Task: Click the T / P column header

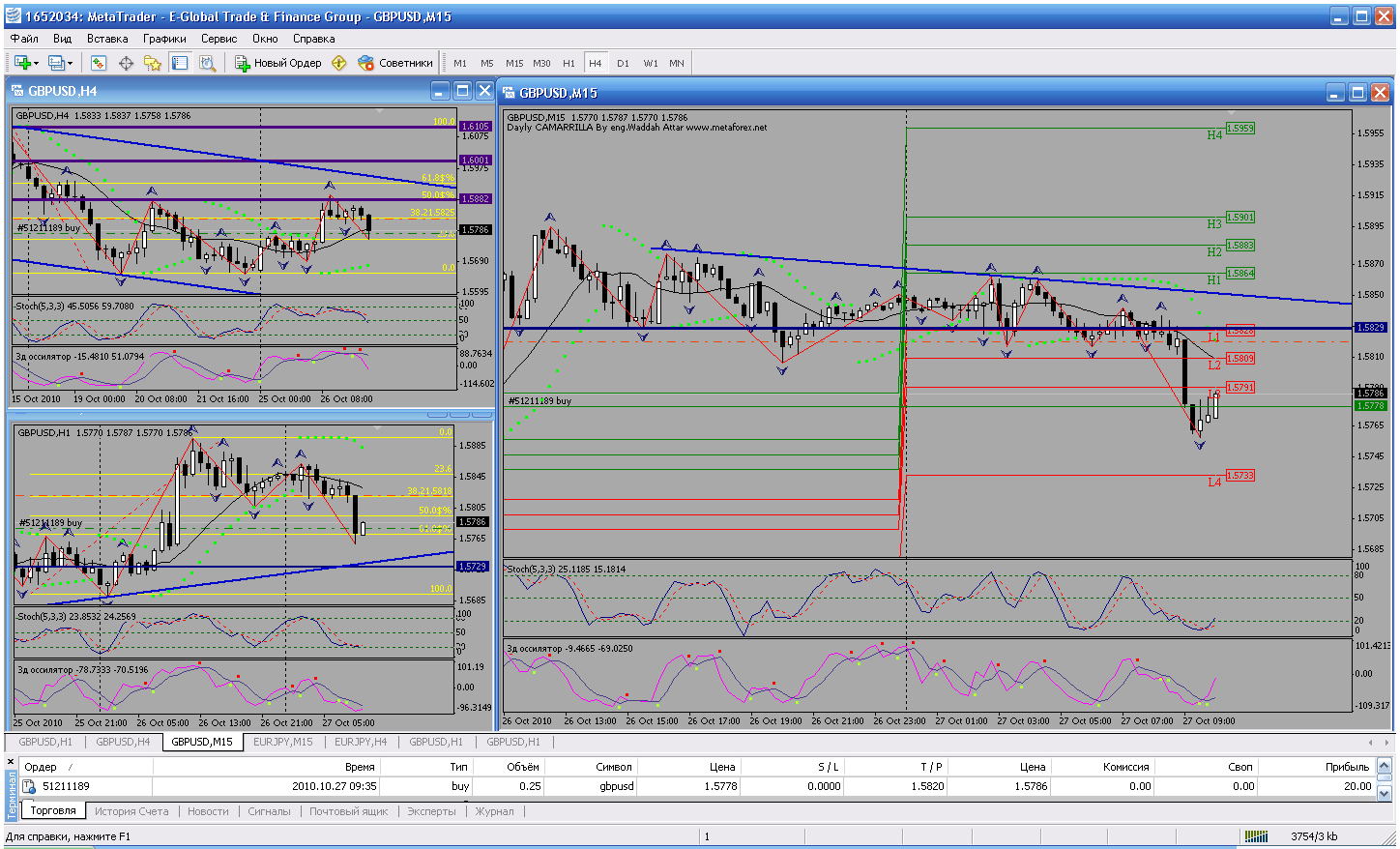Action: click(x=897, y=767)
